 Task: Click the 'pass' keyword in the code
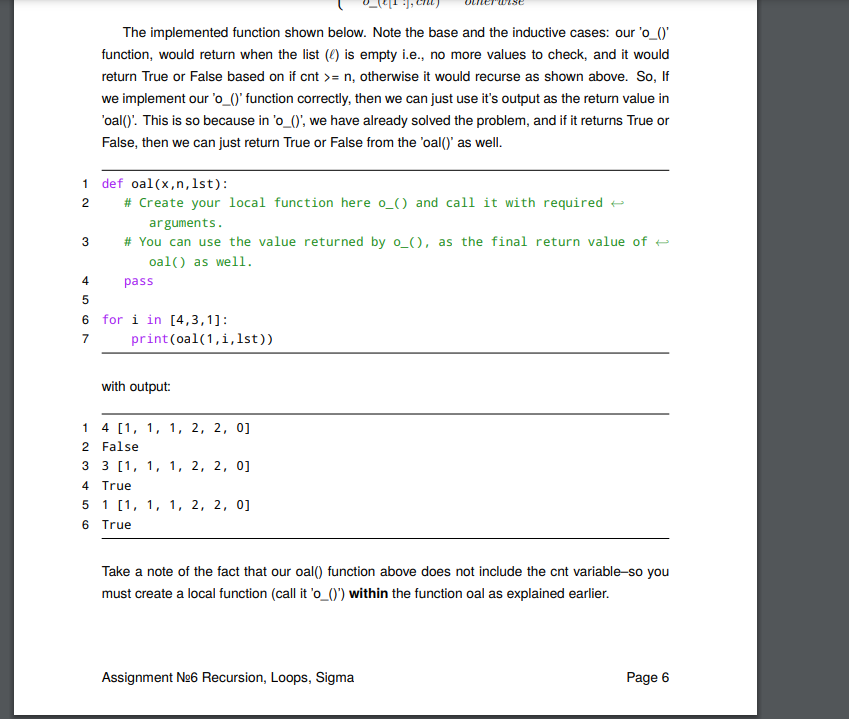coord(139,281)
